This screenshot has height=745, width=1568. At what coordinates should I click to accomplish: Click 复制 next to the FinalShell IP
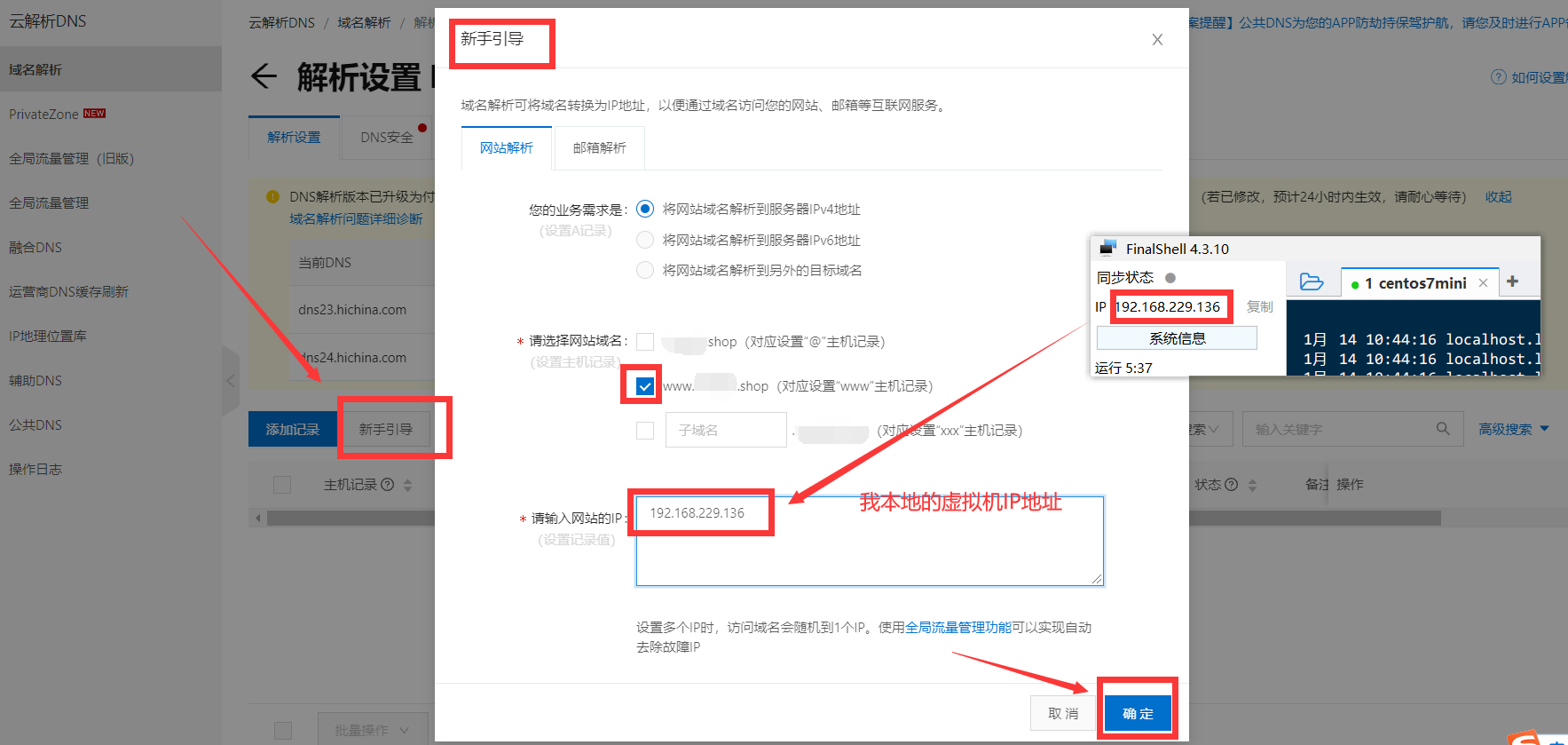pyautogui.click(x=1259, y=306)
